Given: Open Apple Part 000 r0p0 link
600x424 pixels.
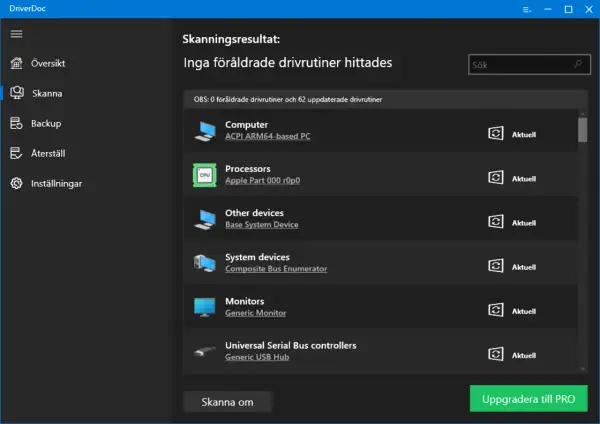Looking at the screenshot, I should point(262,180).
